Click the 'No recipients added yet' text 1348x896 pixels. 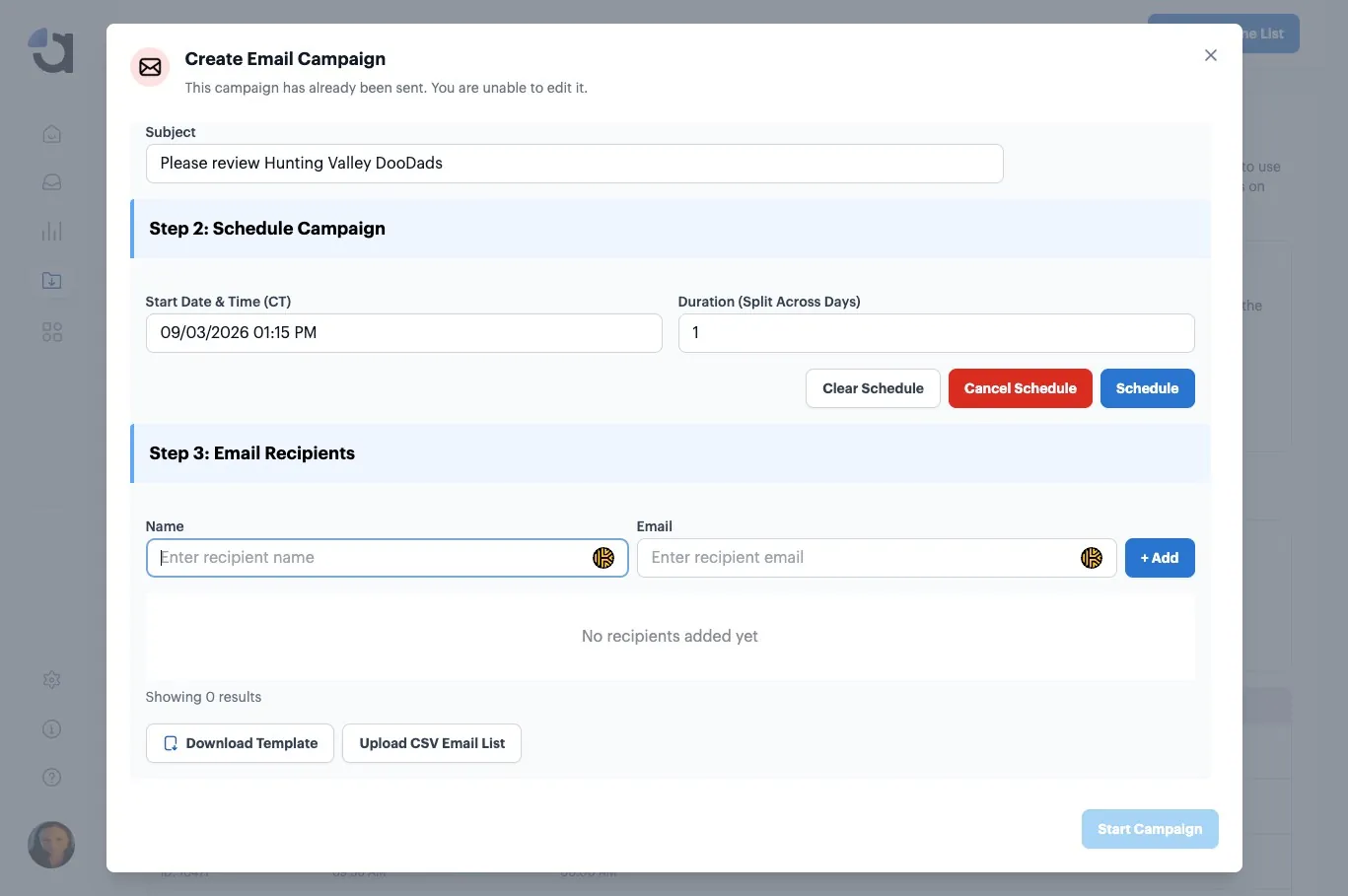click(x=670, y=637)
